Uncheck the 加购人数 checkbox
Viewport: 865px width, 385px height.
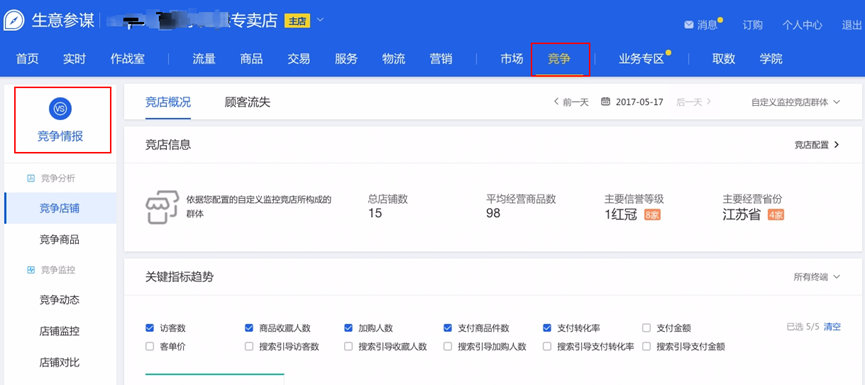click(348, 328)
